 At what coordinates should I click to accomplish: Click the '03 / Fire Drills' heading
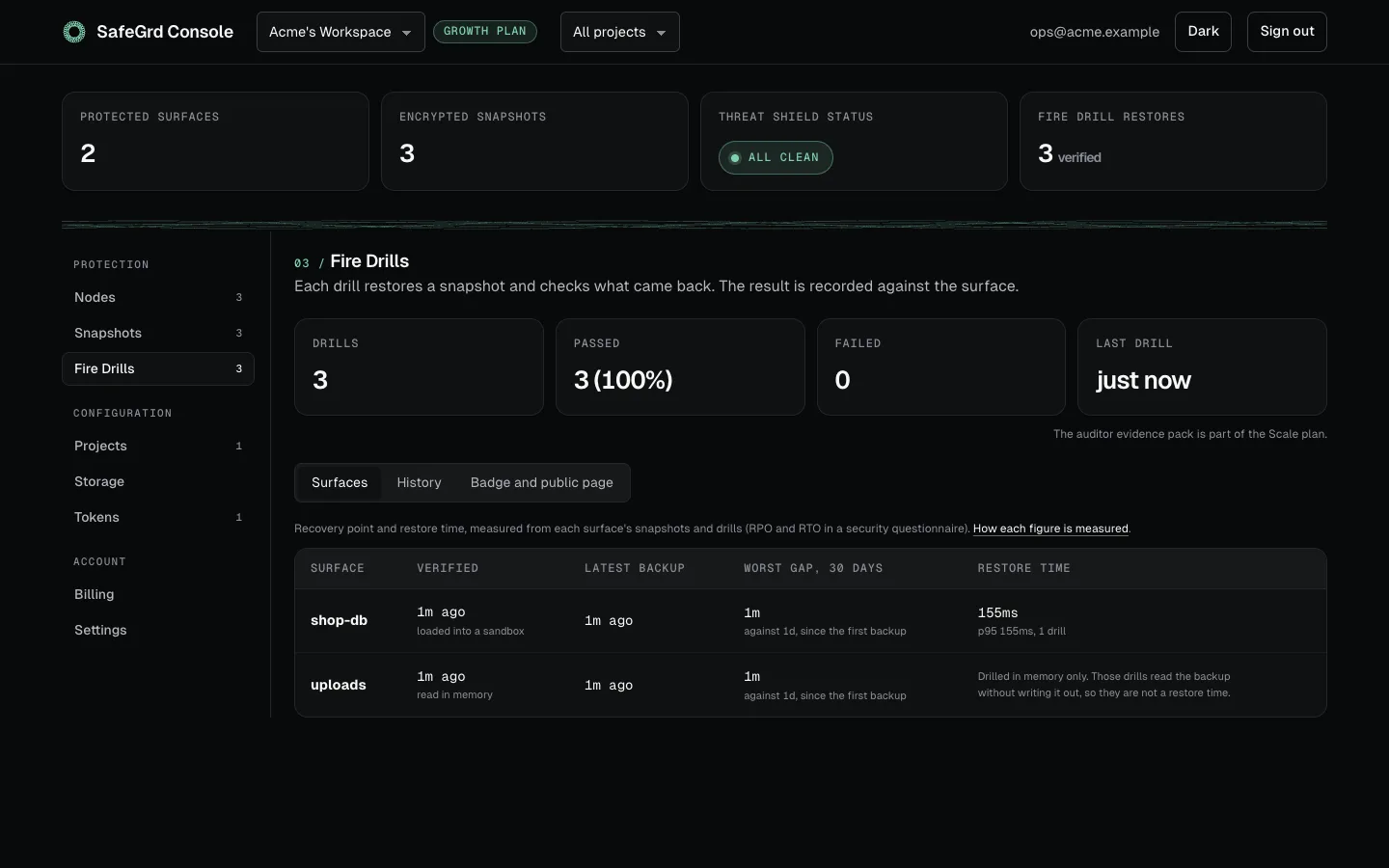point(351,261)
